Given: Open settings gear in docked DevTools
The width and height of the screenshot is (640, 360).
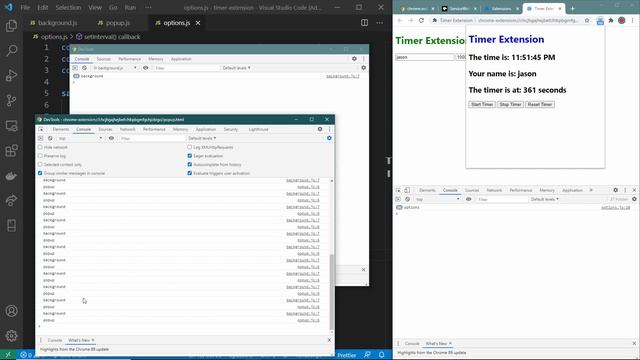Looking at the screenshot, I should 616,190.
